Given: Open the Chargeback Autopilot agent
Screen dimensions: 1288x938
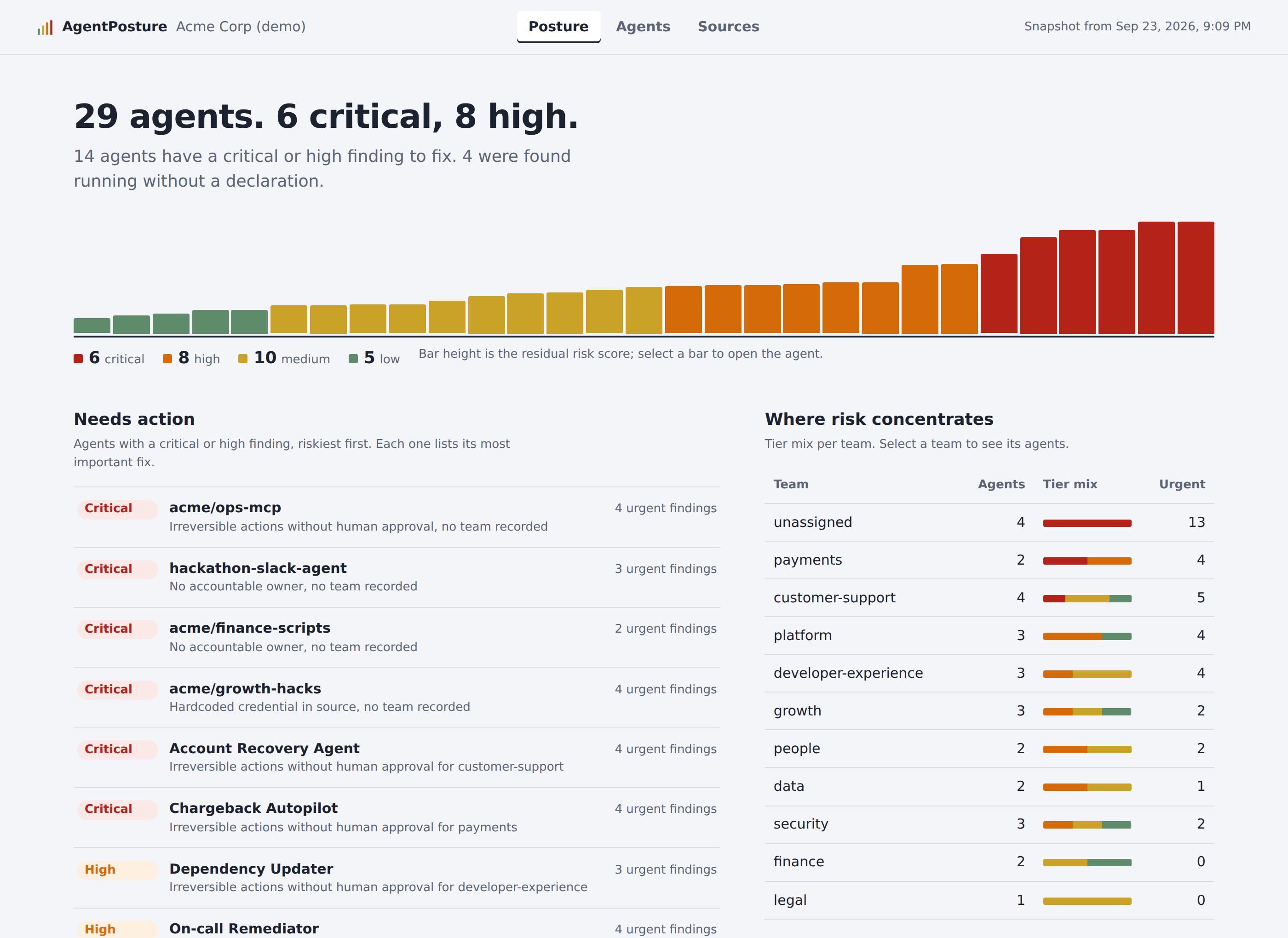Looking at the screenshot, I should click(397, 818).
